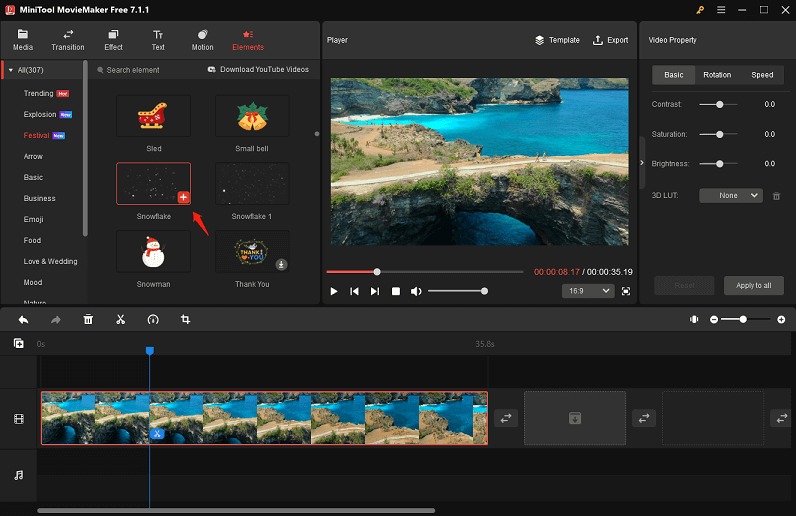The width and height of the screenshot is (796, 516).
Task: Click the Export button
Action: [610, 40]
